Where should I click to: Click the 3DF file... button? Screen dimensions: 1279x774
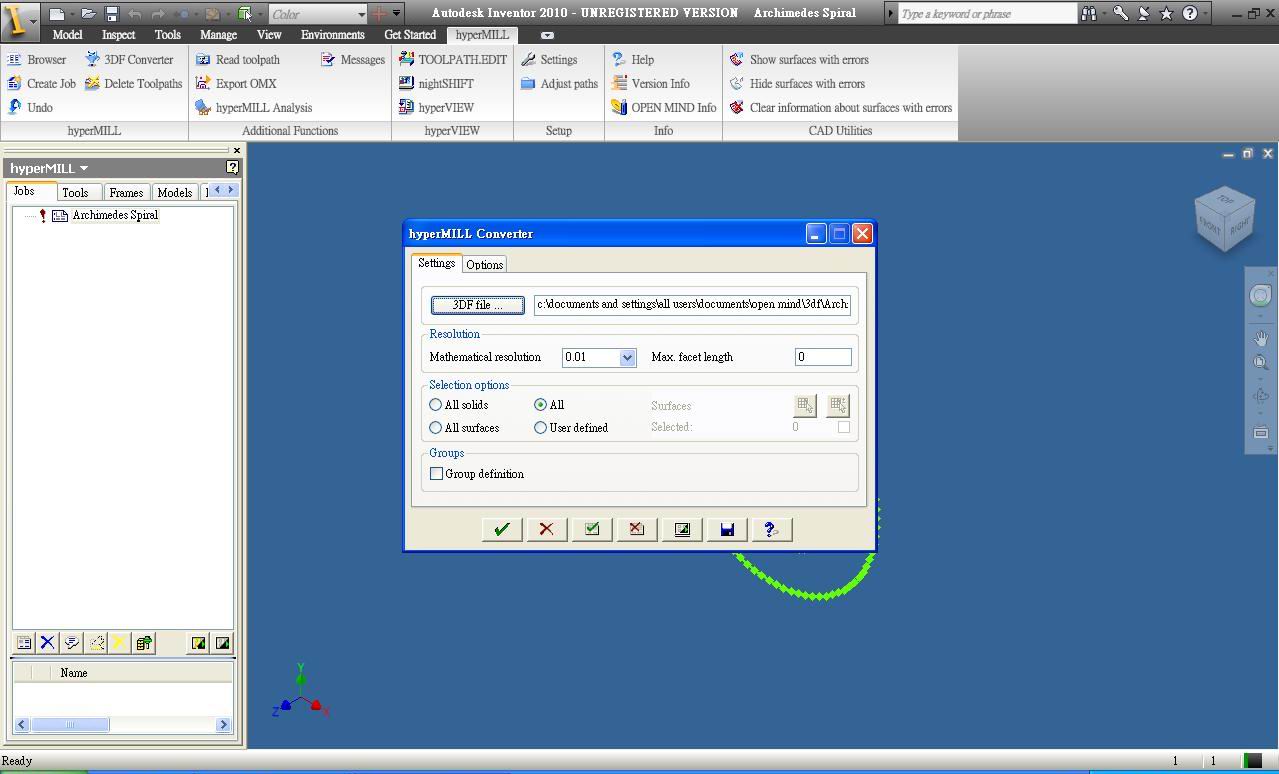478,305
